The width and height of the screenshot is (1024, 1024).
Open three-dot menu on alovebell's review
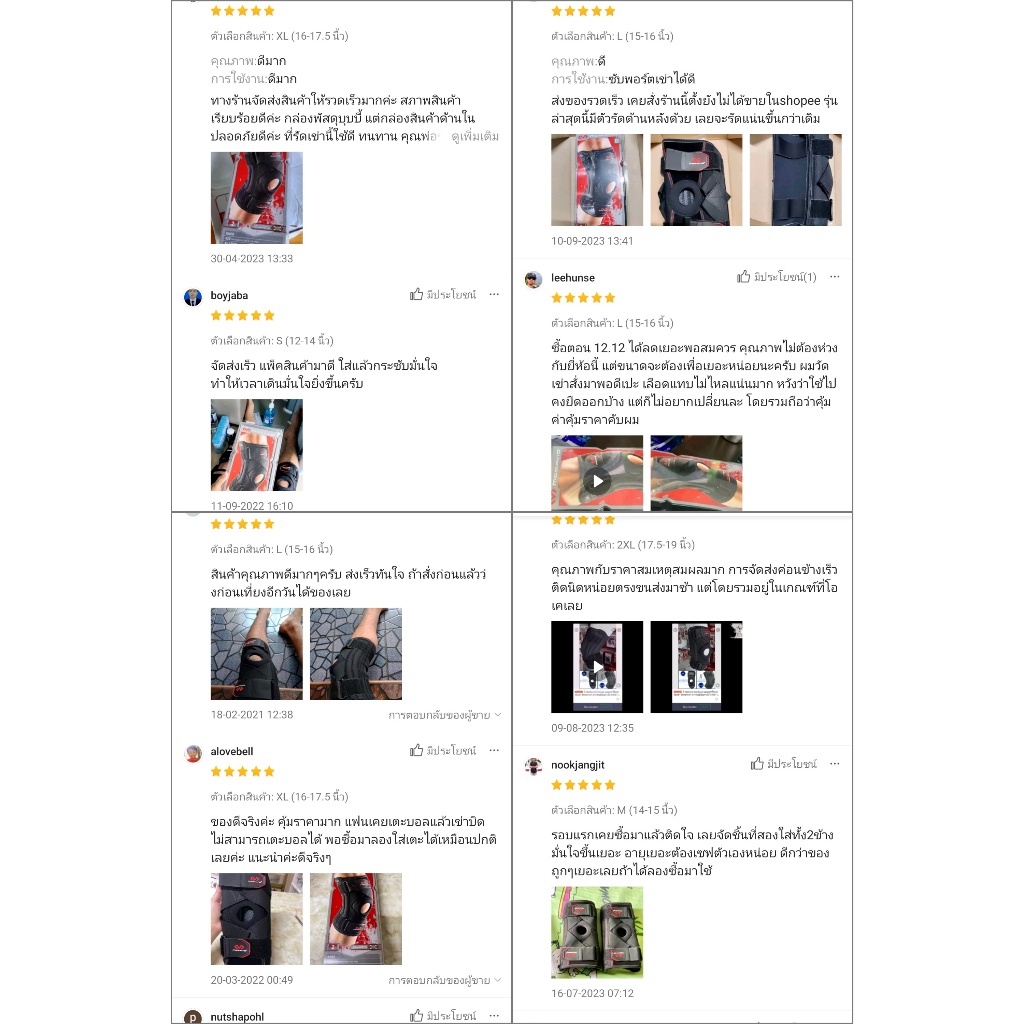[x=494, y=750]
